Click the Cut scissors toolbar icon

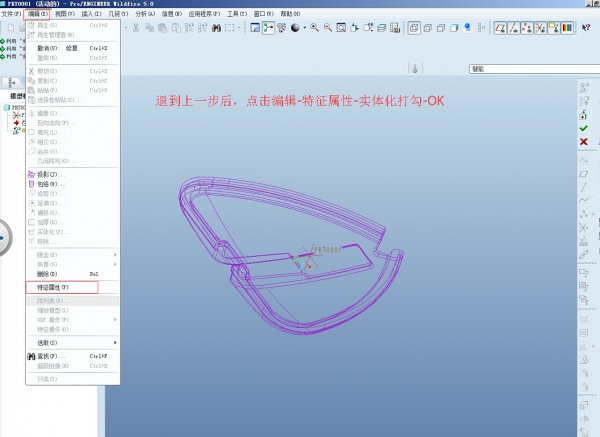135,28
